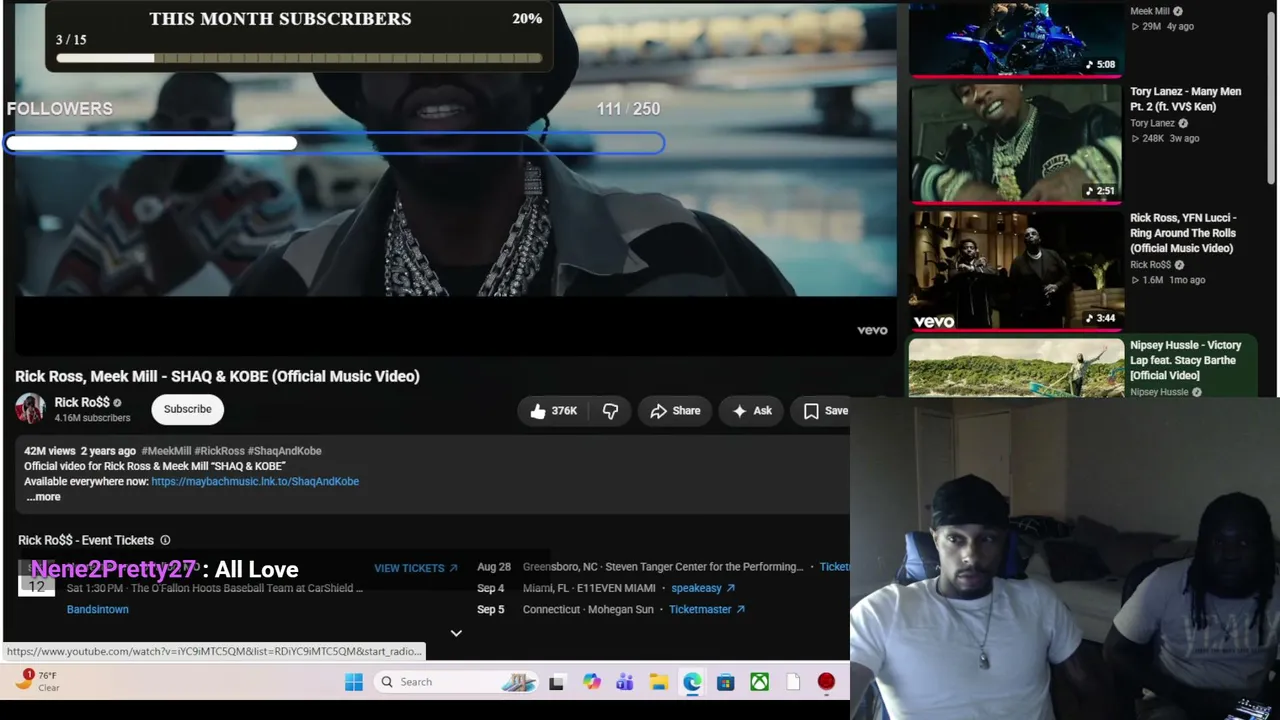Click the VIEW TICKETS link
This screenshot has height=720, width=1280.
pos(416,568)
